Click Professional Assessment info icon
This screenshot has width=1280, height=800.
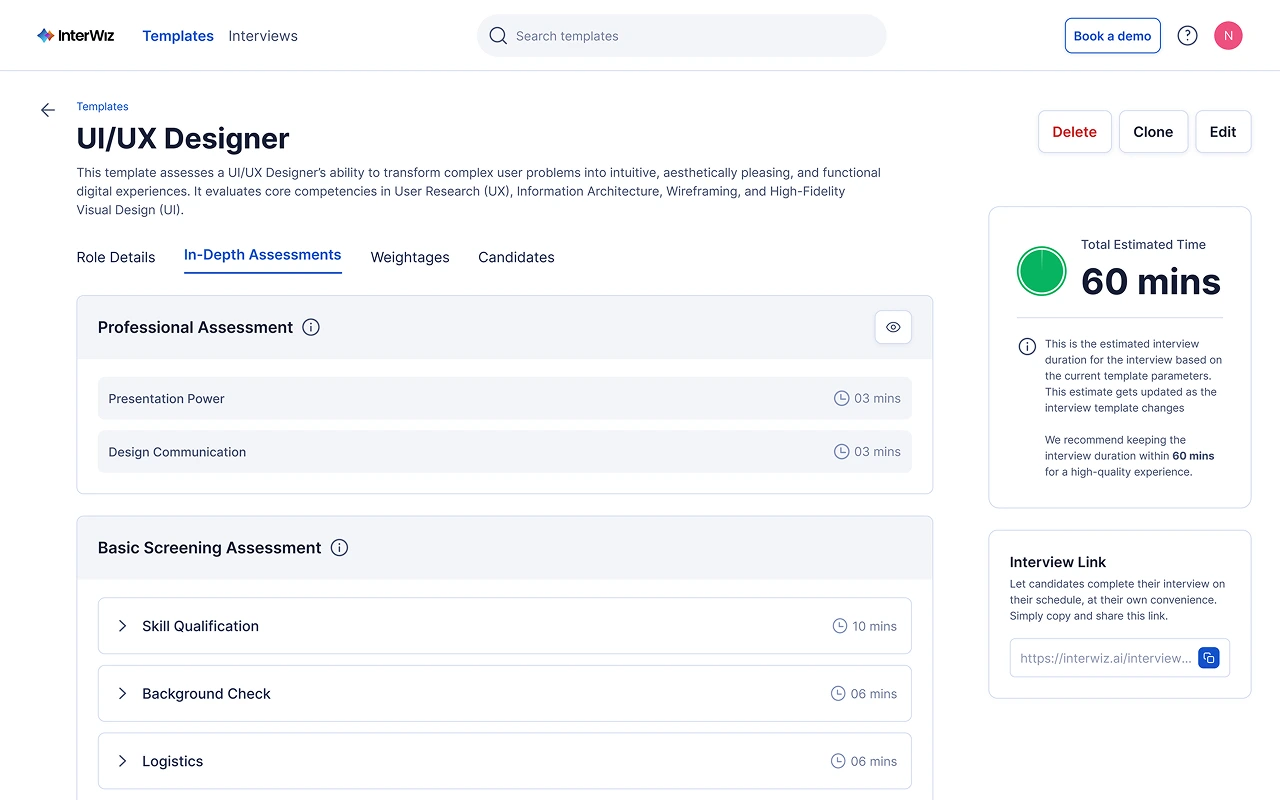click(311, 327)
